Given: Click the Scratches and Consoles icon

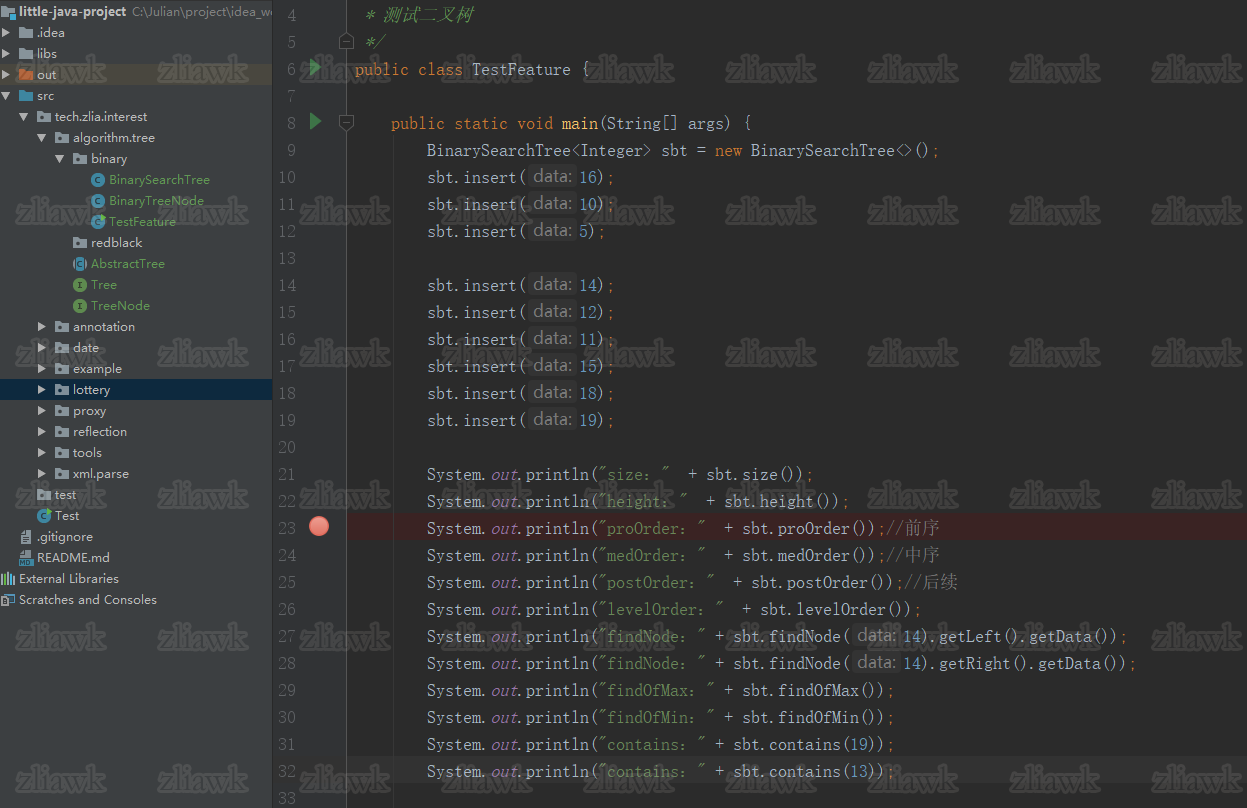Looking at the screenshot, I should pyautogui.click(x=8, y=600).
